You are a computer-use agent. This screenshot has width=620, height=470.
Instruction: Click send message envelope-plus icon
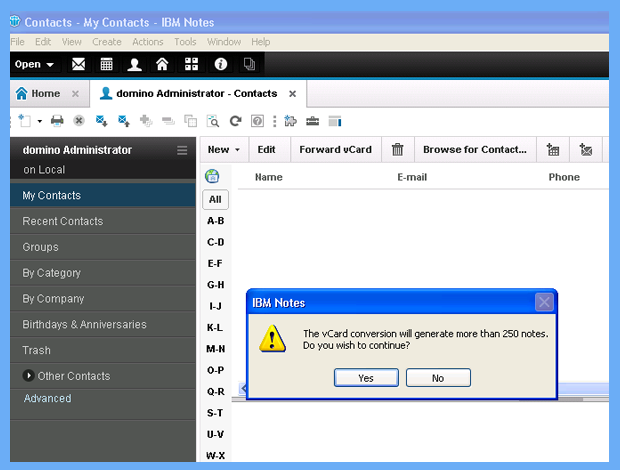coord(586,149)
